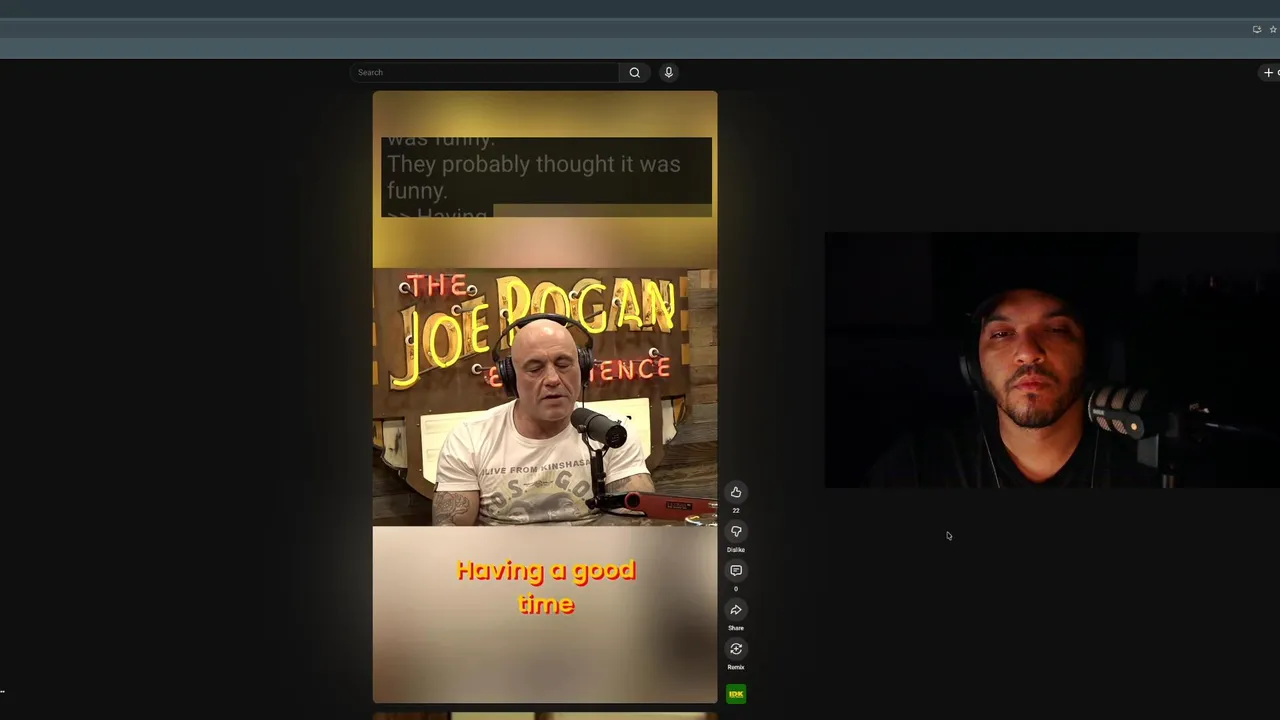Click the like count '22'
Screen dimensions: 1280x720
[x=736, y=511]
